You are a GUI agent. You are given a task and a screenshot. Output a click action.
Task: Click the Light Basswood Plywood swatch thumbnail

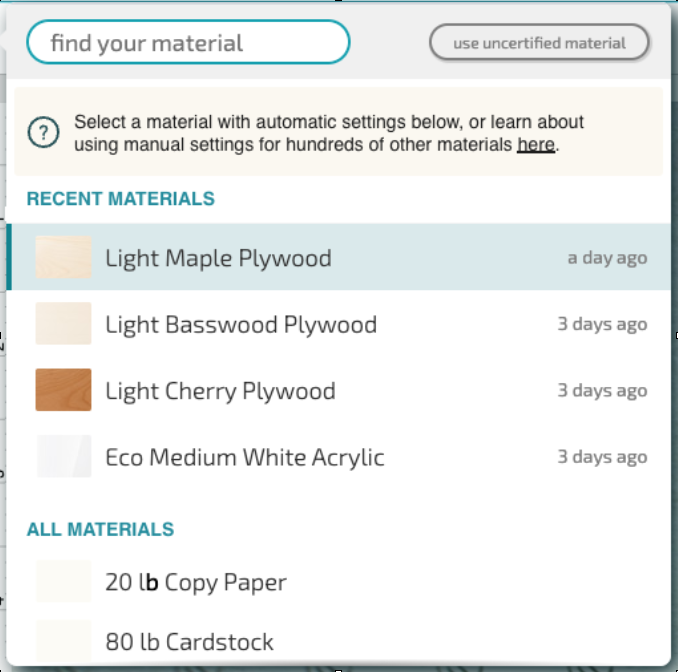pos(63,324)
